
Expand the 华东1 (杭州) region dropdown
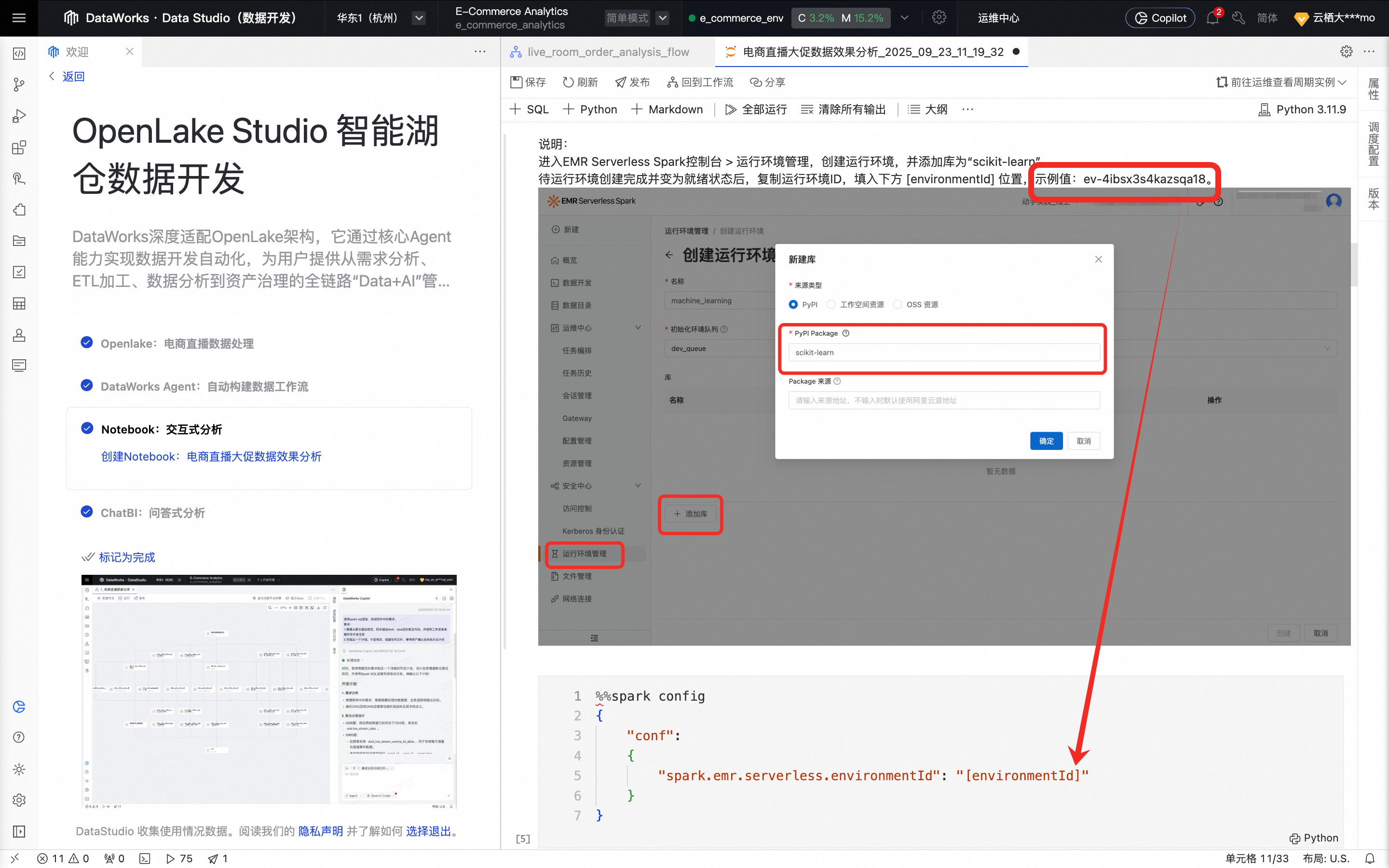[x=419, y=18]
